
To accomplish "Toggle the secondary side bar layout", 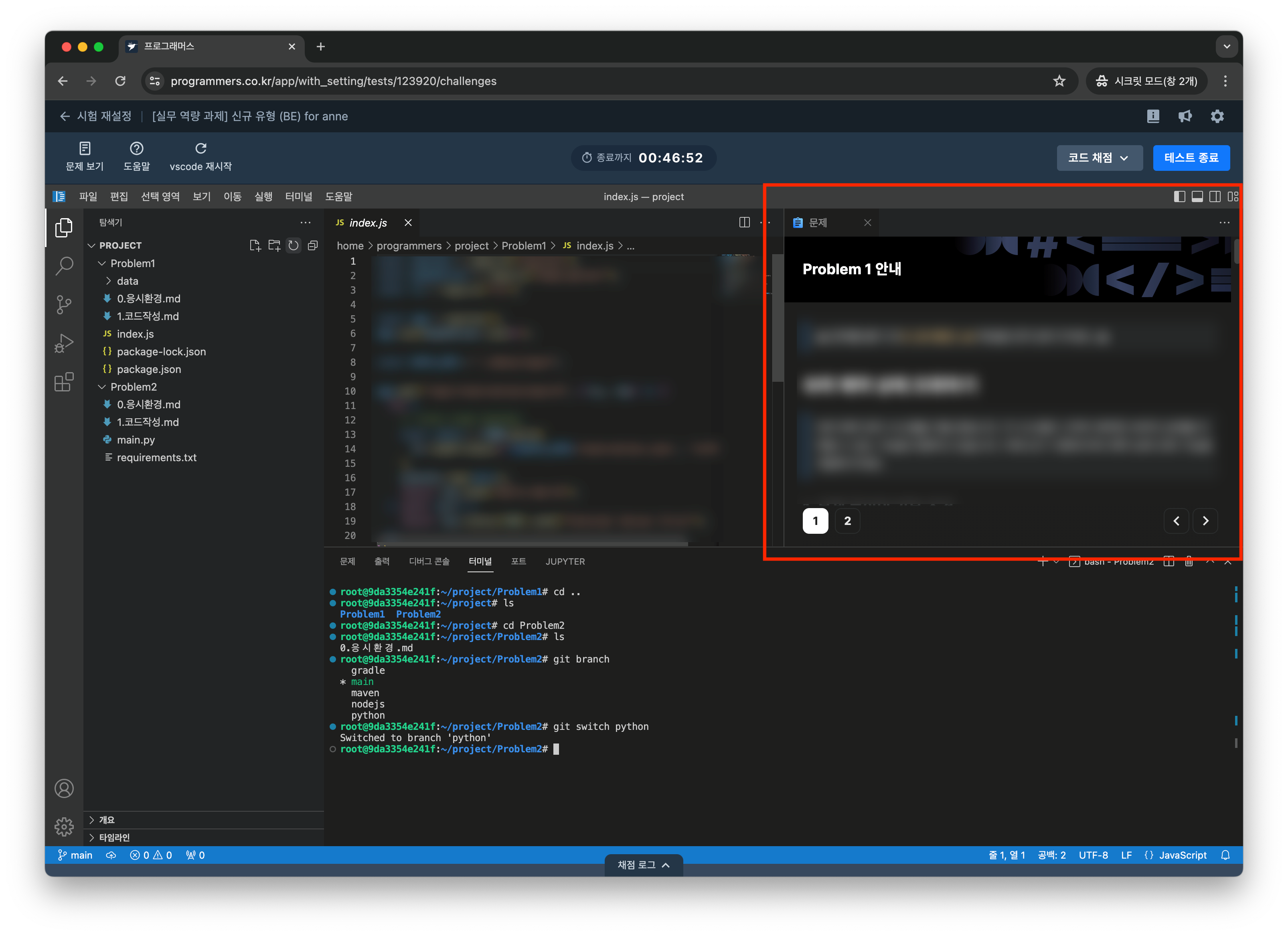I will pos(1215,197).
